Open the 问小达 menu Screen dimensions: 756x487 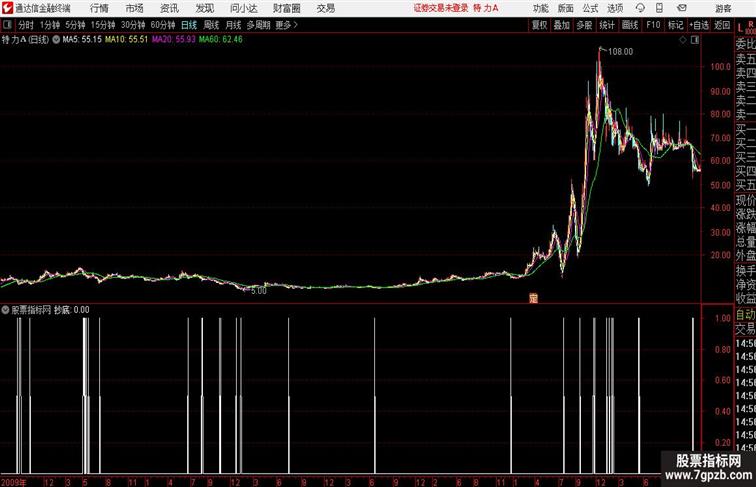pyautogui.click(x=243, y=8)
